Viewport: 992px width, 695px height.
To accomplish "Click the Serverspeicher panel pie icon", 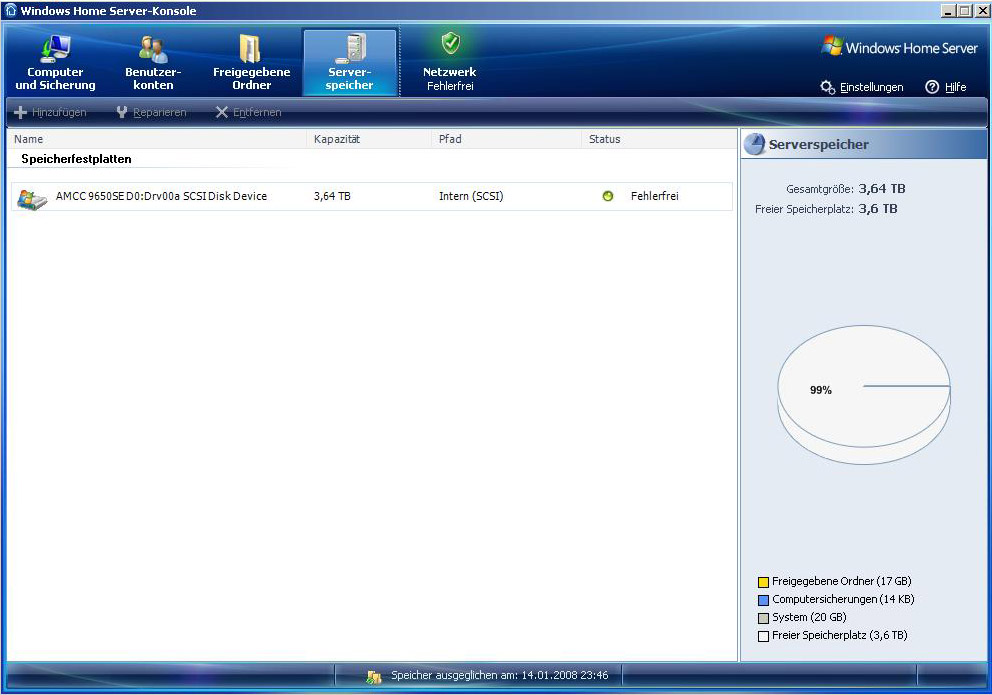I will (x=755, y=145).
